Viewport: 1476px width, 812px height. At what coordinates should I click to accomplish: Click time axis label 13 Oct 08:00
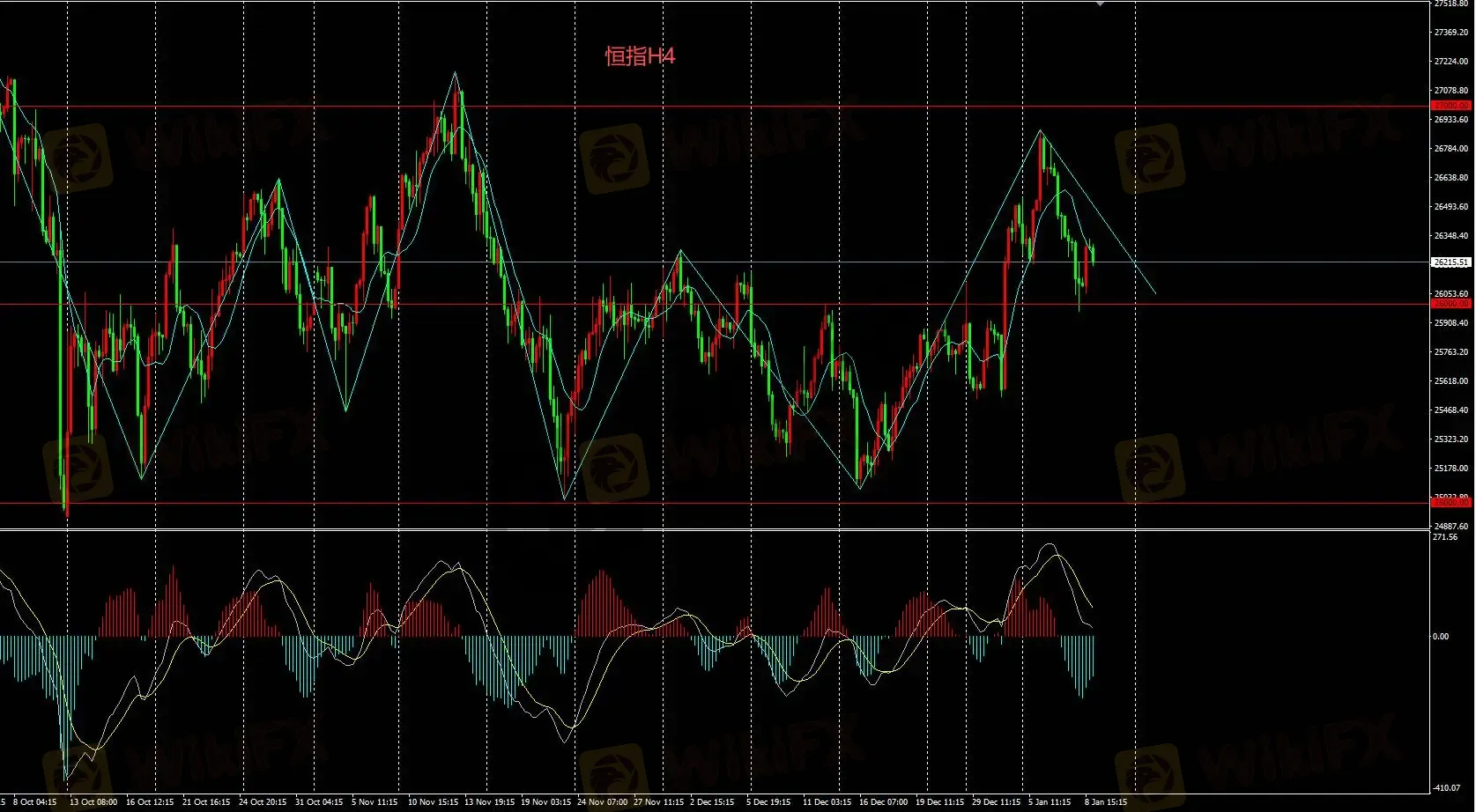93,802
